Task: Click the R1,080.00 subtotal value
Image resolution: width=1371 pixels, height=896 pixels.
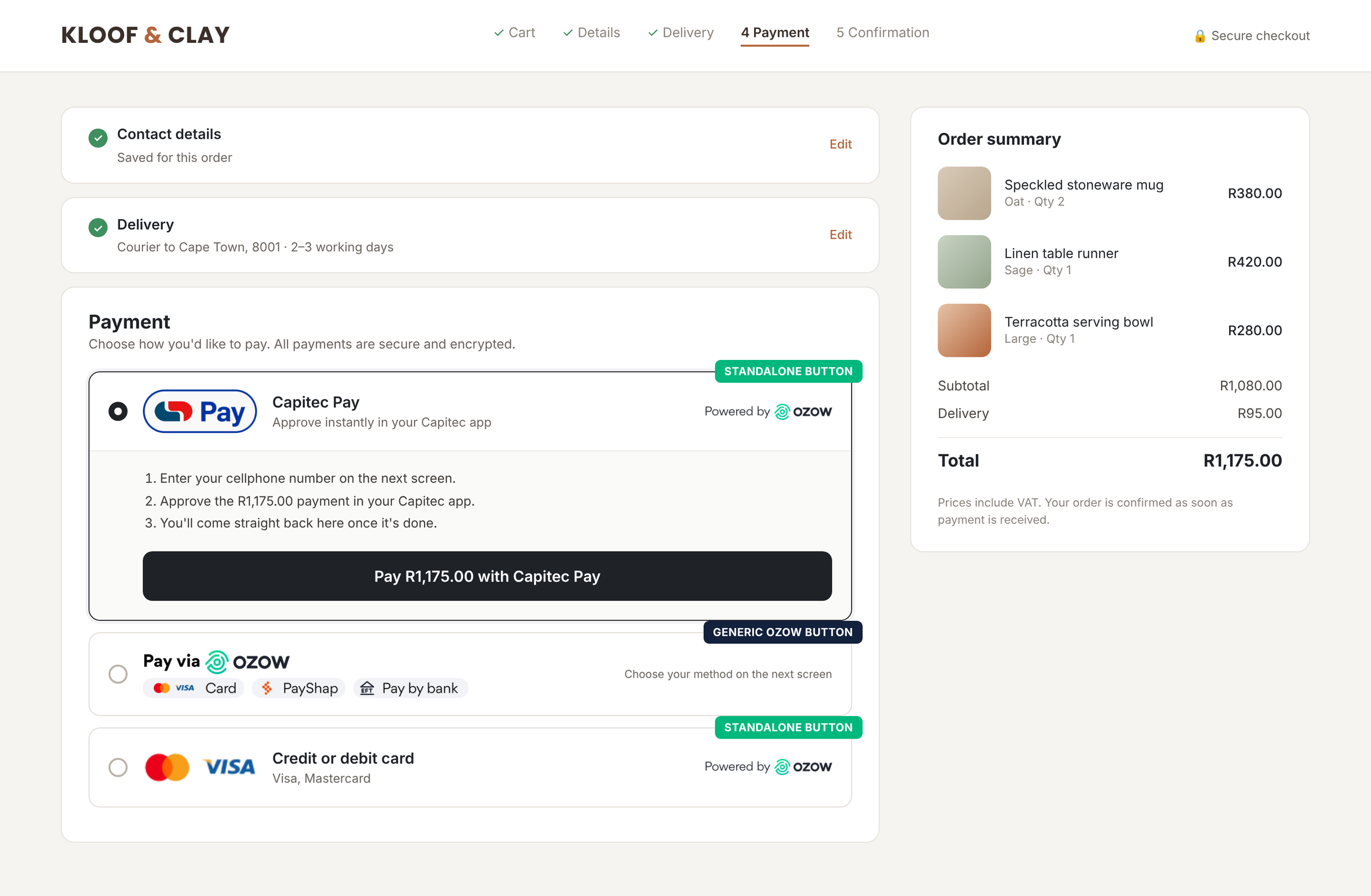Action: (x=1251, y=386)
